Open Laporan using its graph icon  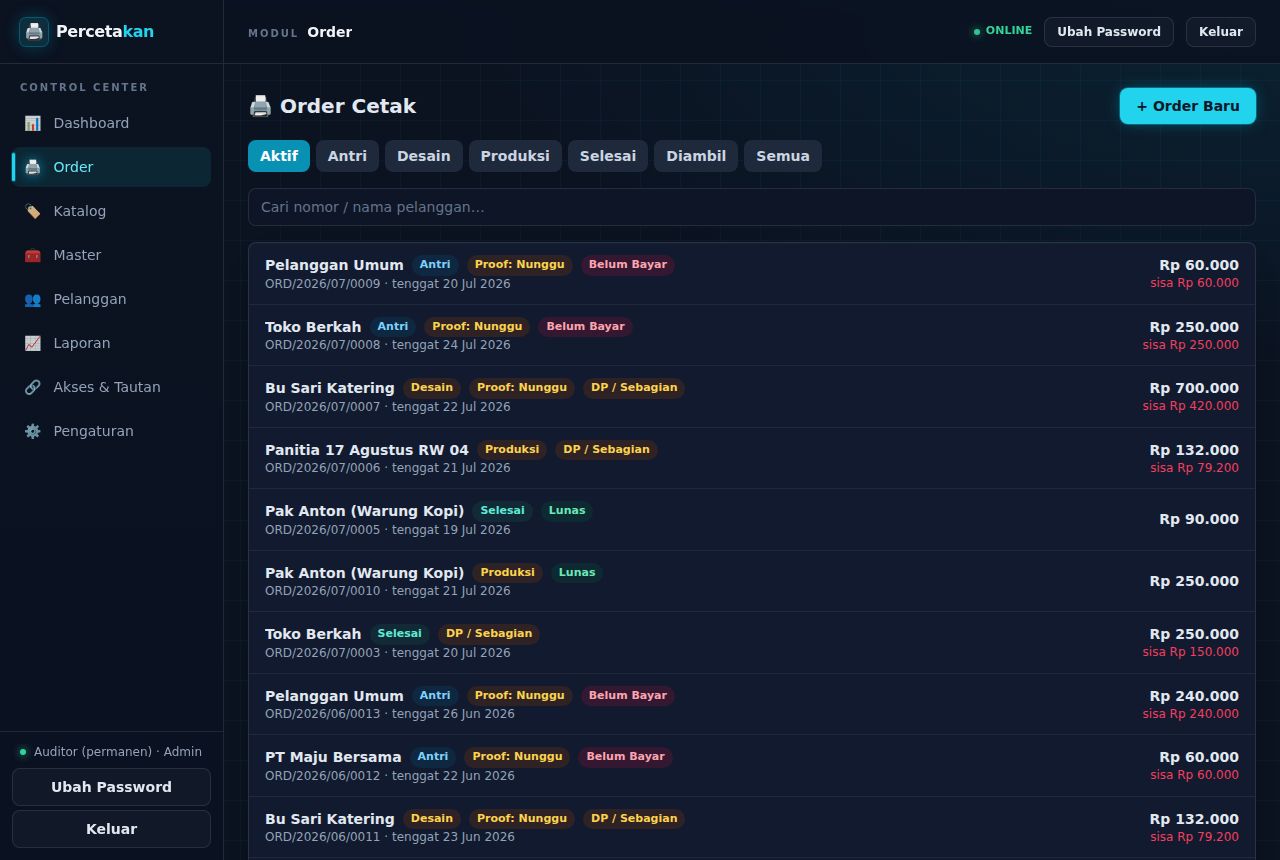[x=33, y=343]
